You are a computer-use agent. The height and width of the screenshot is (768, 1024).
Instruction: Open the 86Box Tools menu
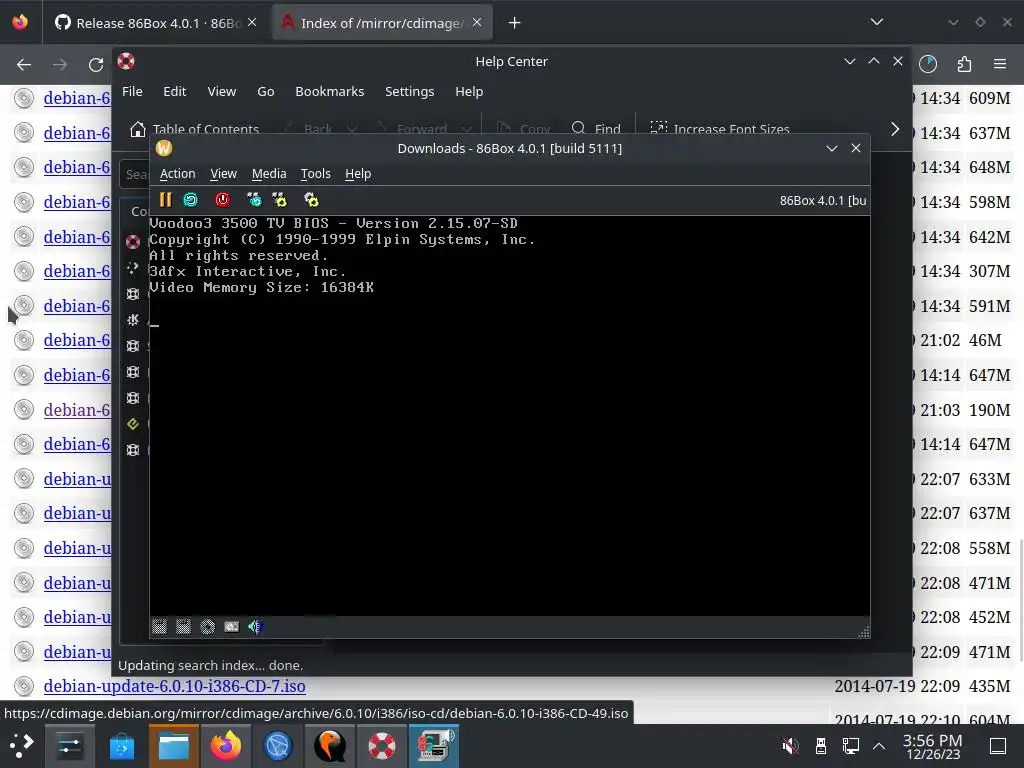315,174
